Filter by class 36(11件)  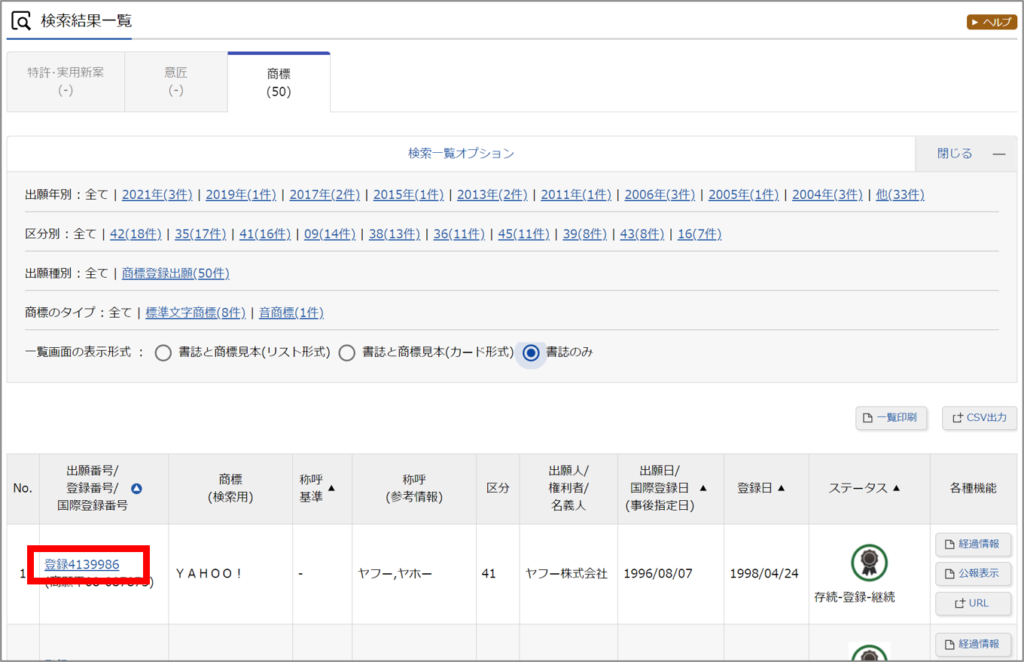[459, 234]
